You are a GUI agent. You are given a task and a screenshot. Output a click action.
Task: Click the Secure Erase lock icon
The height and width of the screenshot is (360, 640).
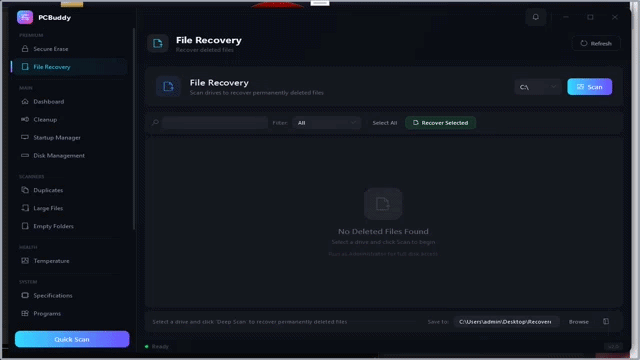coord(25,49)
